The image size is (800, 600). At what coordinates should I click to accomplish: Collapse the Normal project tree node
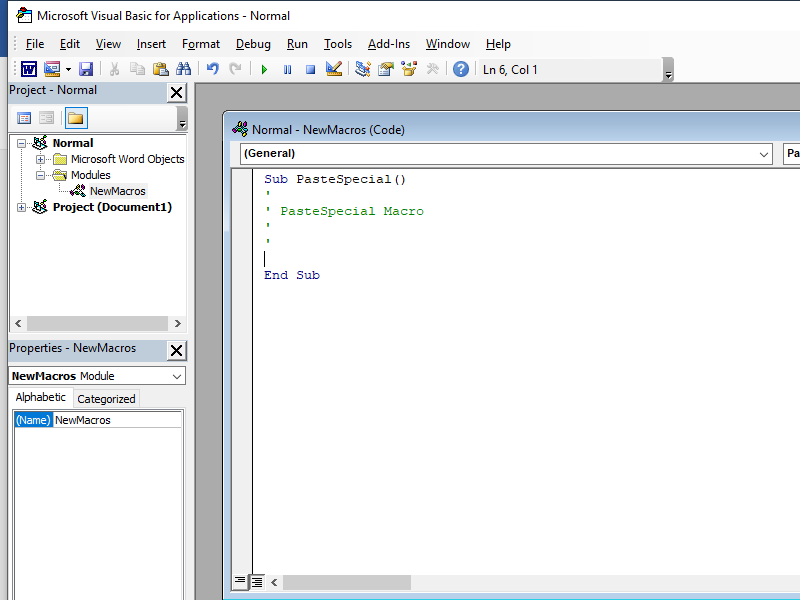[21, 143]
